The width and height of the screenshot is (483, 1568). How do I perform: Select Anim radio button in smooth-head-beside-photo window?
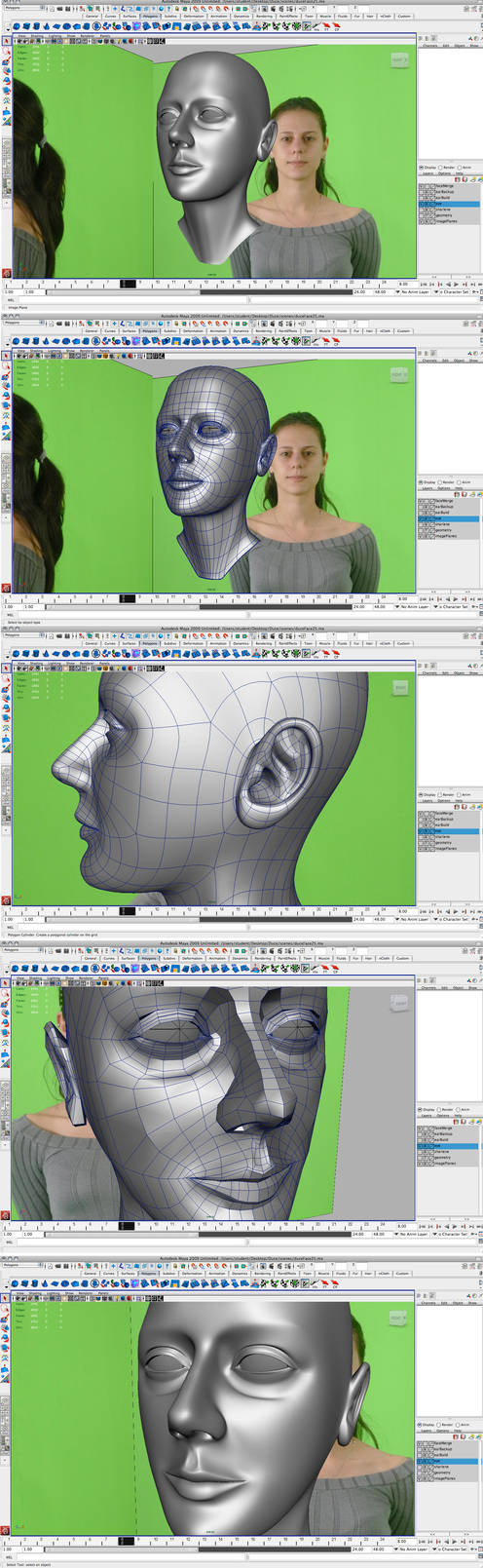coord(460,168)
